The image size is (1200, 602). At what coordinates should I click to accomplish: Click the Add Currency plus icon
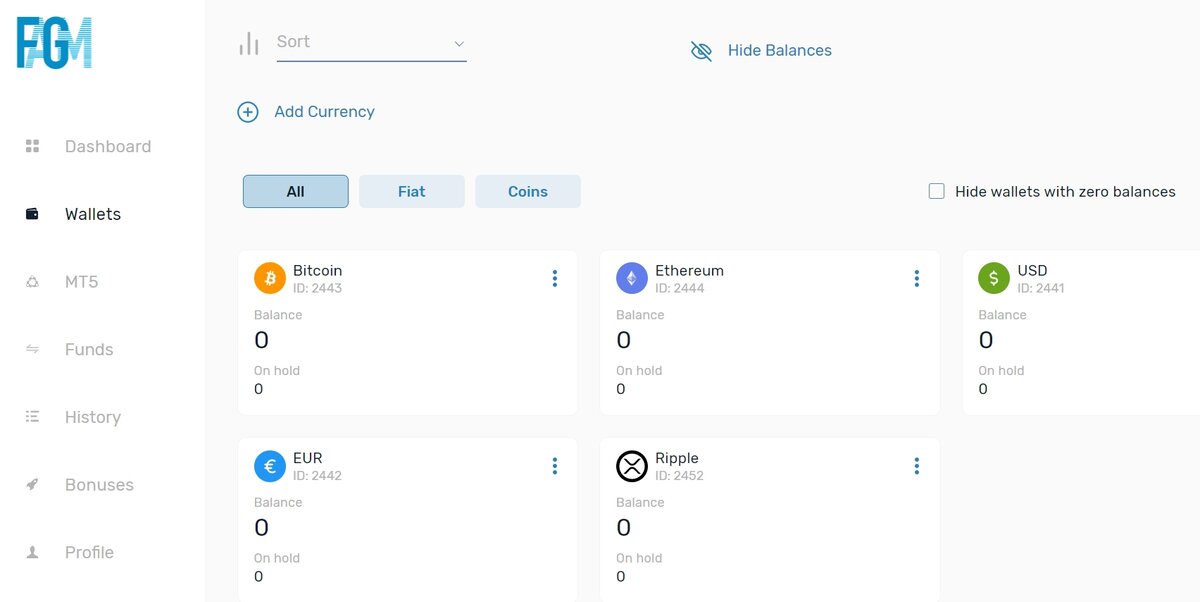click(248, 112)
